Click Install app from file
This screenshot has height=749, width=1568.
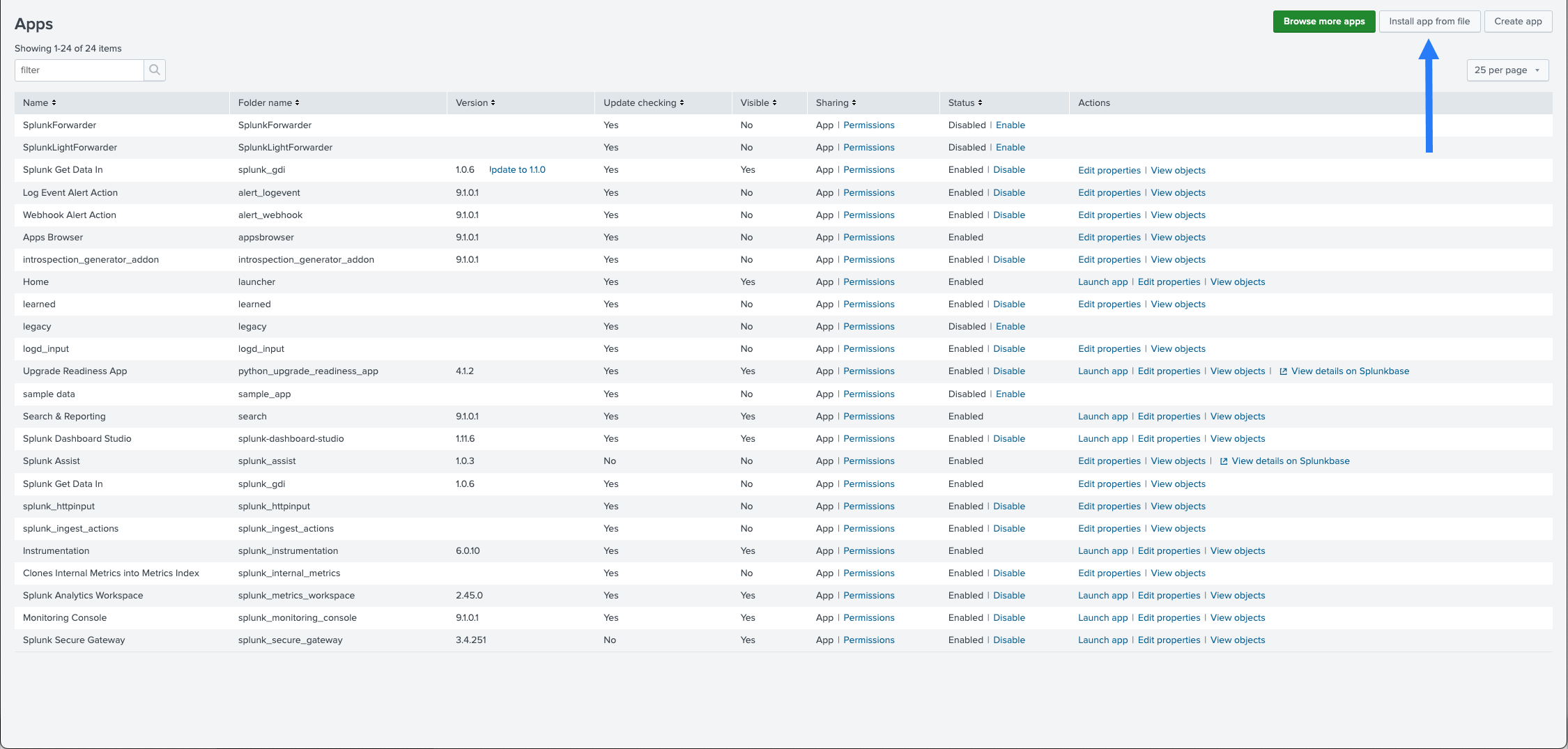click(x=1429, y=22)
